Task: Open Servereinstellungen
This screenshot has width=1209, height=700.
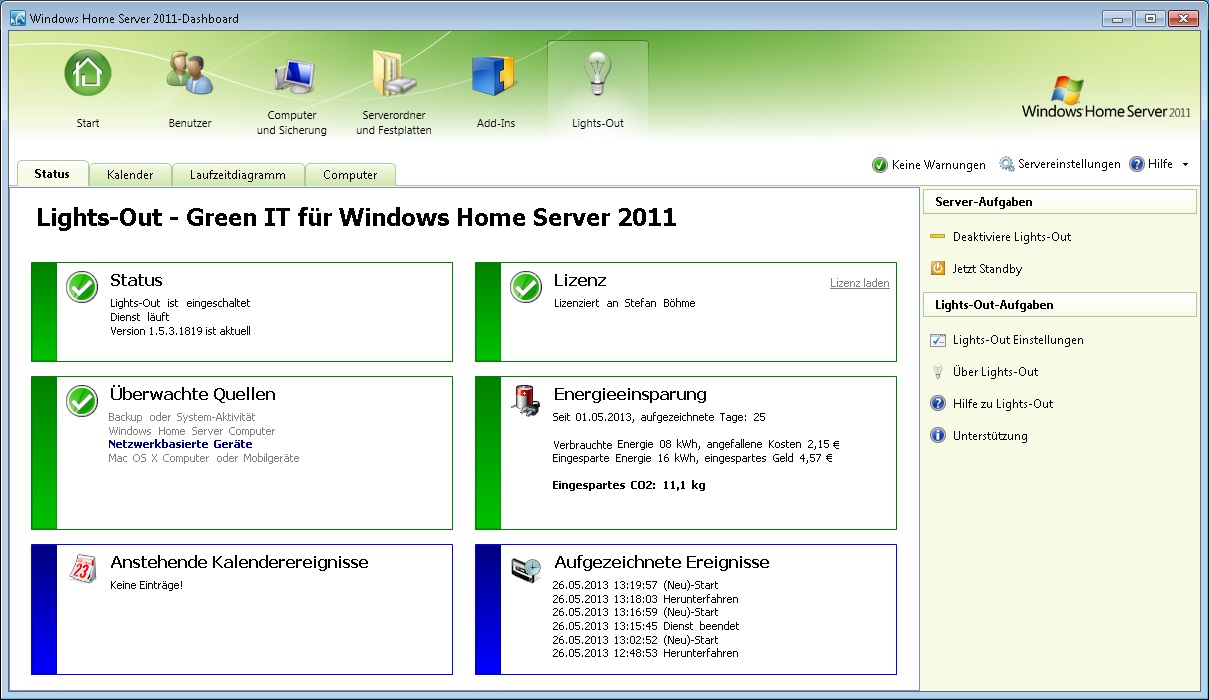Action: coord(1069,164)
